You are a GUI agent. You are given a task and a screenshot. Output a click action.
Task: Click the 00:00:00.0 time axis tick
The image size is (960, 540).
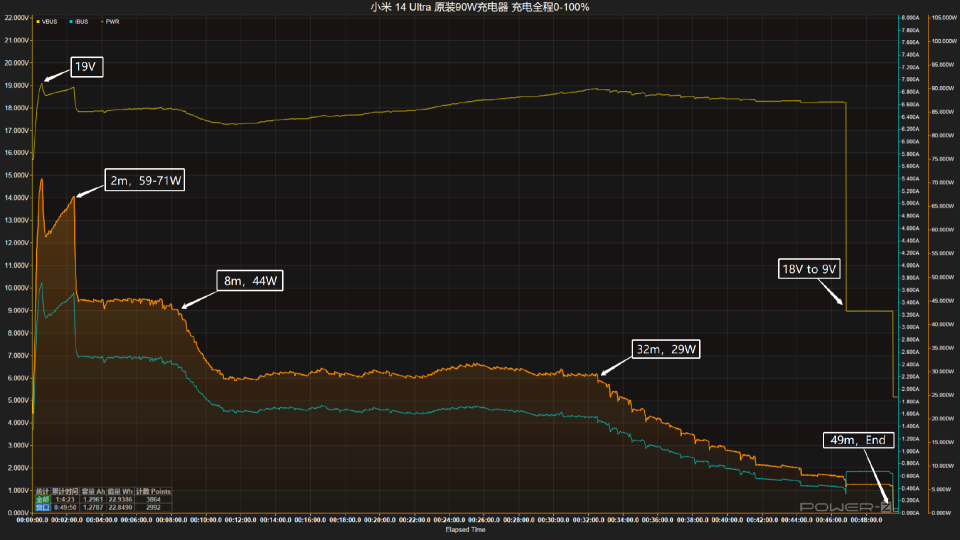32,520
